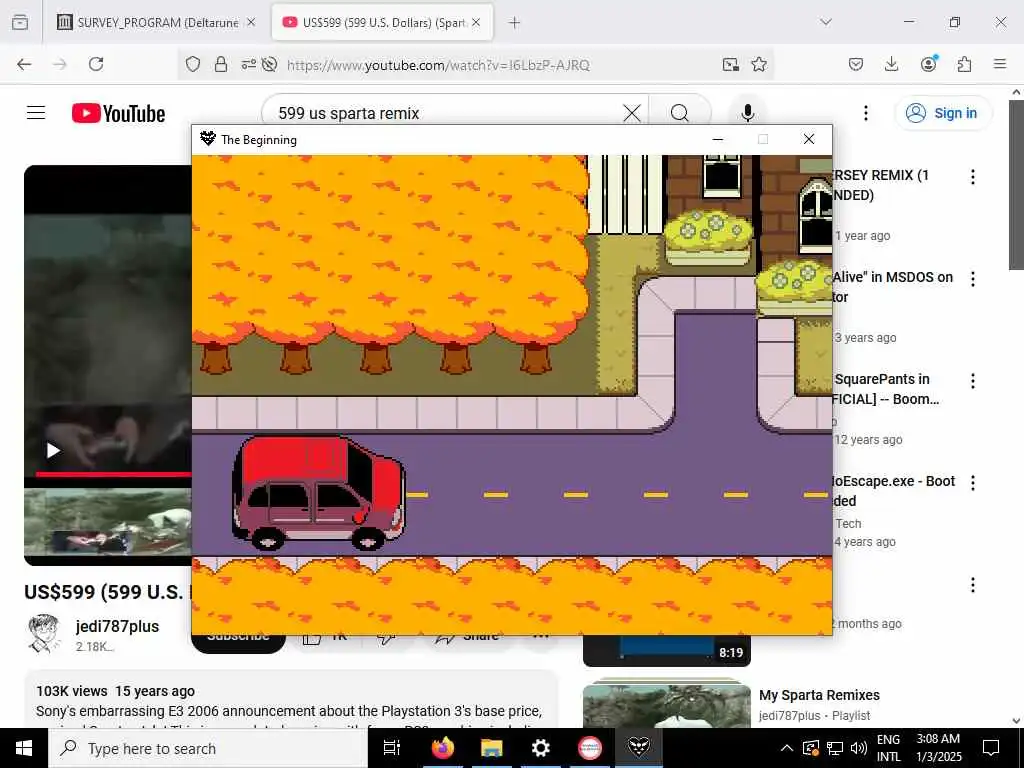Screen dimensions: 1024x768
Task: Toggle picture-in-picture icon in address bar
Action: pyautogui.click(x=730, y=64)
